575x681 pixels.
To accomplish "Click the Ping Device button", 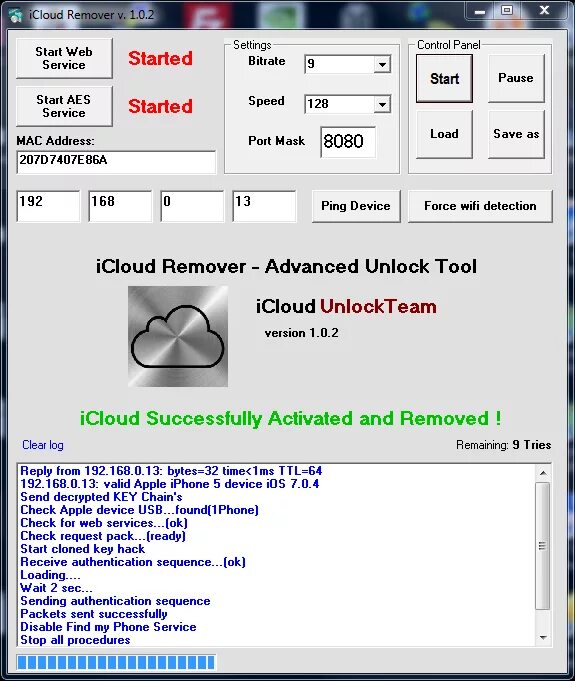I will [x=356, y=206].
